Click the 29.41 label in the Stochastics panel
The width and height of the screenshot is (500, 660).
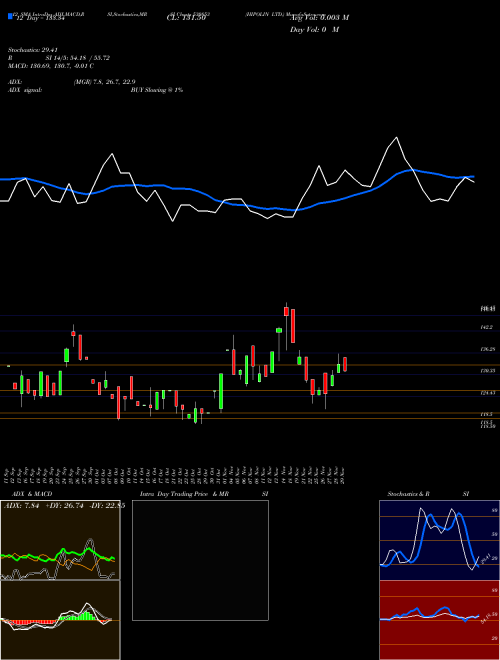(484, 558)
